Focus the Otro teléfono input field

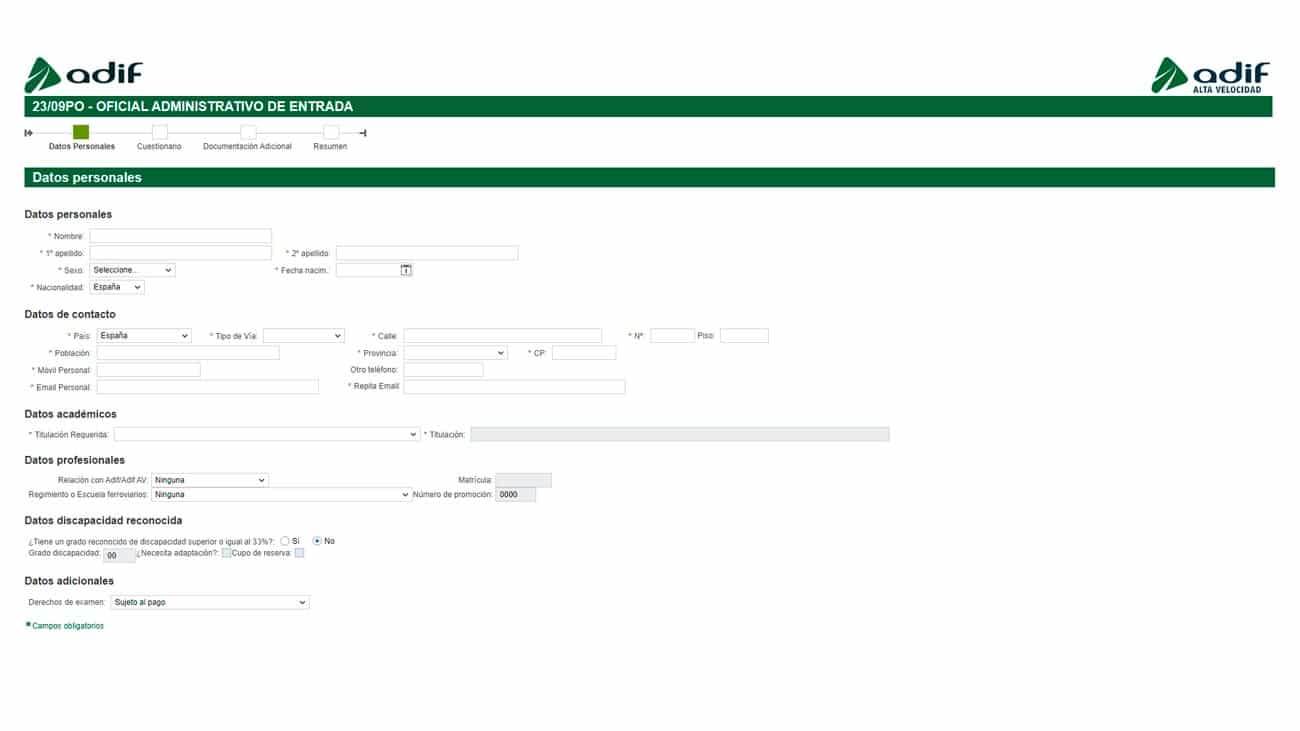444,370
